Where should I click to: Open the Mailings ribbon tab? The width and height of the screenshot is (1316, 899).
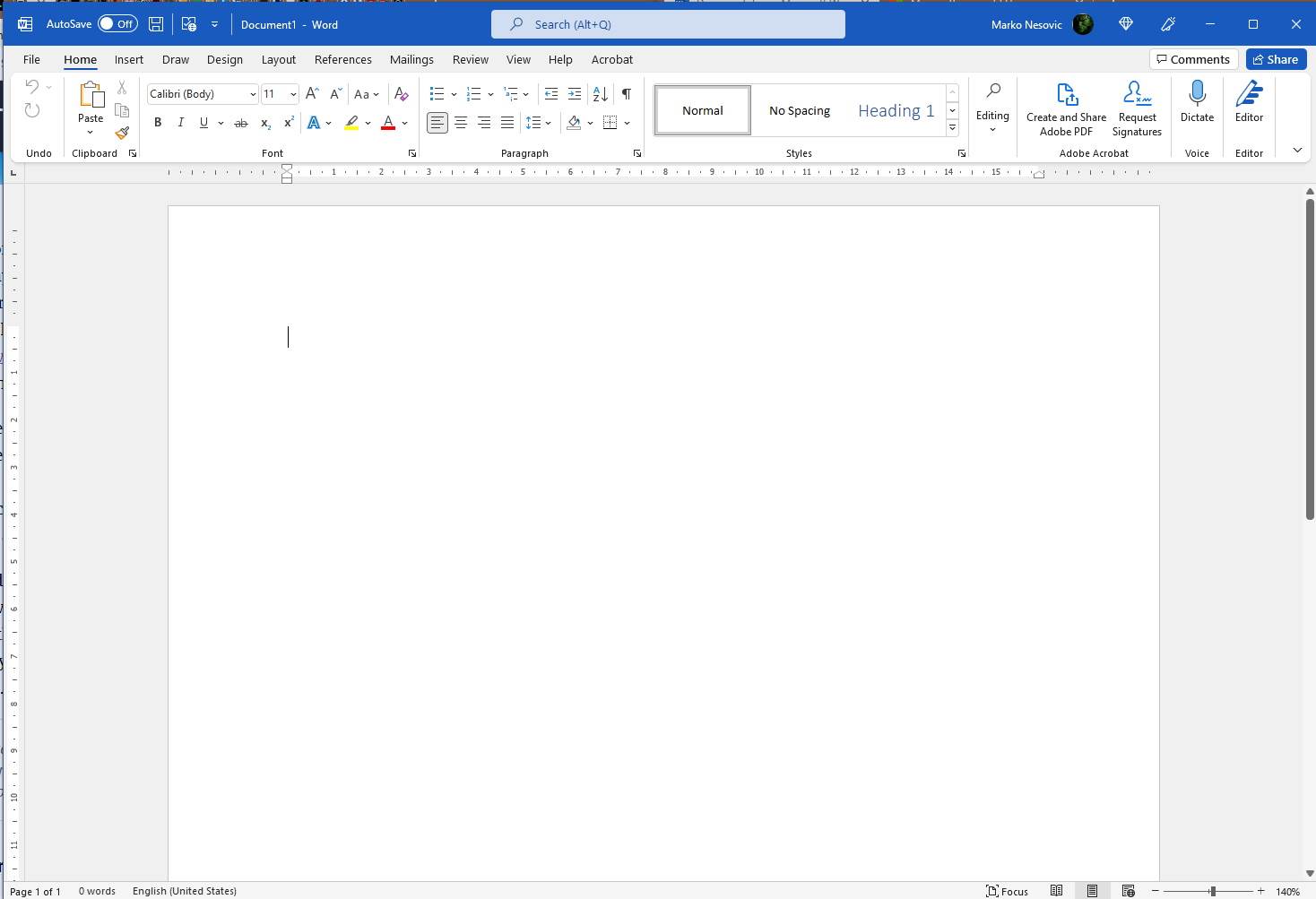point(411,59)
